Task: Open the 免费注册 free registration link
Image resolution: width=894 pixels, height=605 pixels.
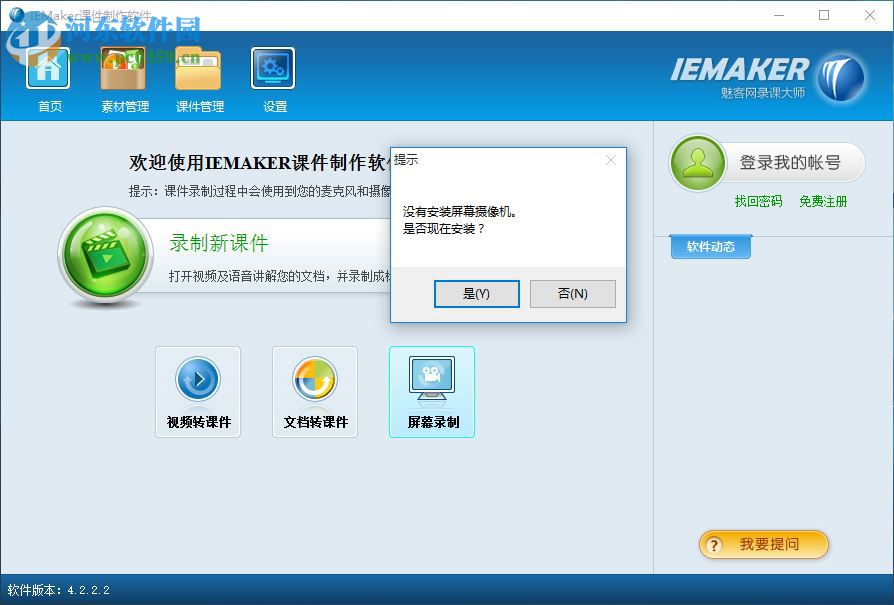Action: pyautogui.click(x=822, y=202)
